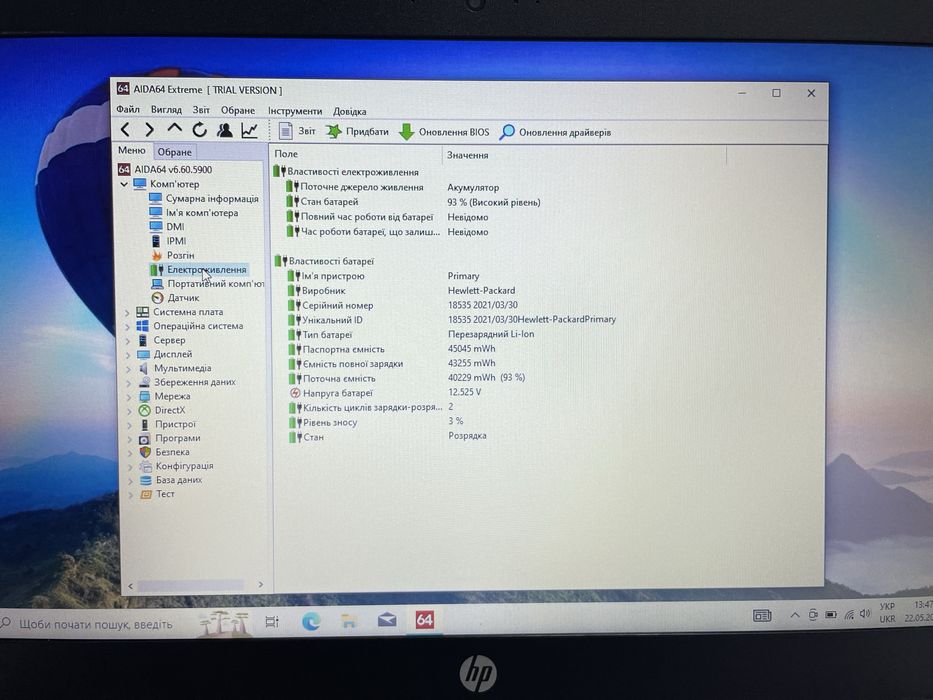Image resolution: width=933 pixels, height=700 pixels.
Task: Open File Explorer from taskbar
Action: [x=349, y=621]
